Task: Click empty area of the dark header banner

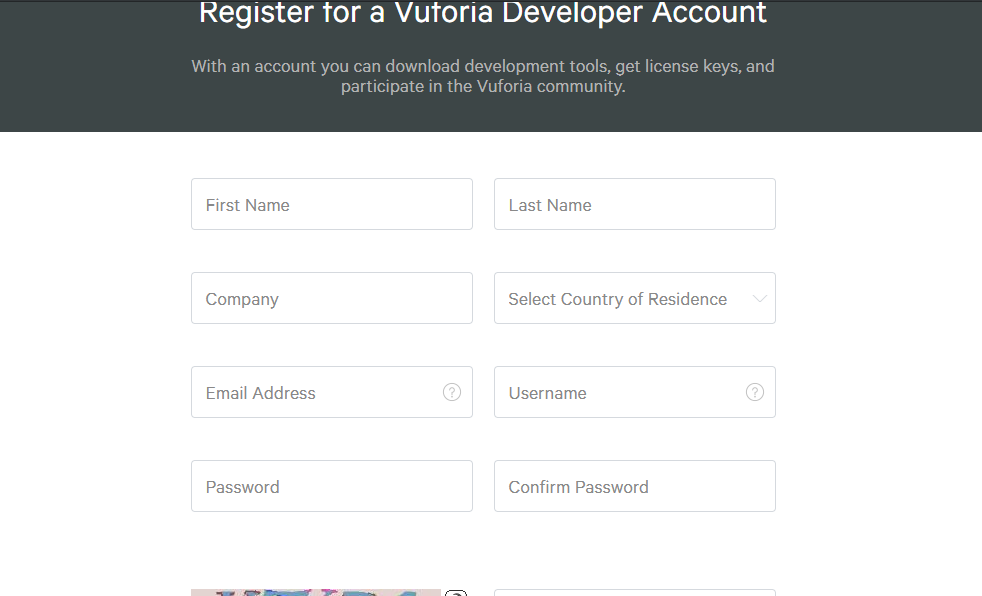Action: (94, 69)
